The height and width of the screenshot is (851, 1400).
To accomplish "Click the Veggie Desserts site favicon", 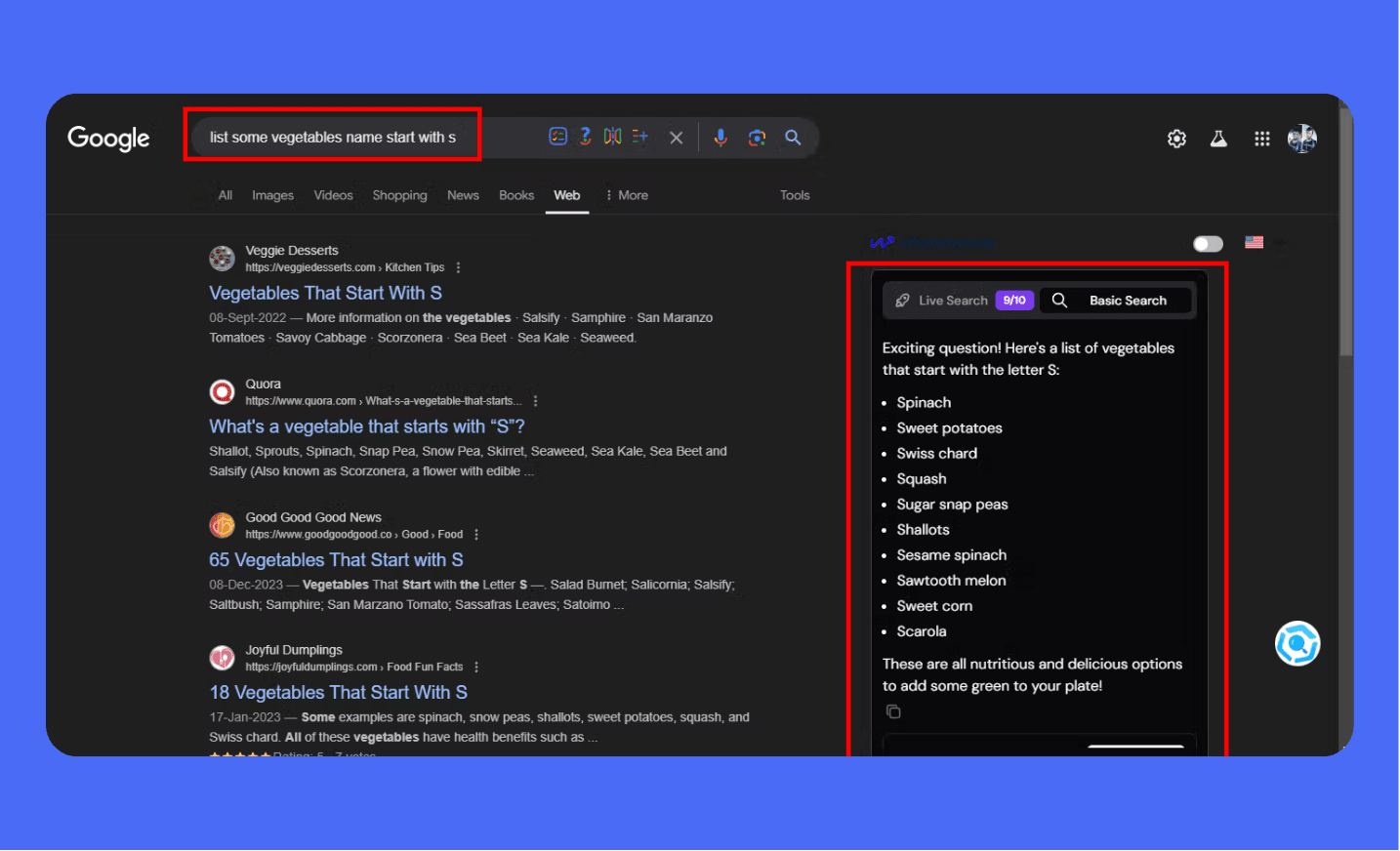I will (x=222, y=259).
